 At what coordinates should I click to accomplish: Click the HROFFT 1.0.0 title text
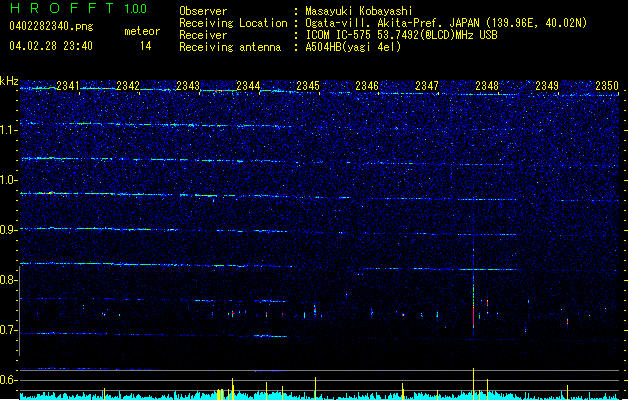click(78, 8)
